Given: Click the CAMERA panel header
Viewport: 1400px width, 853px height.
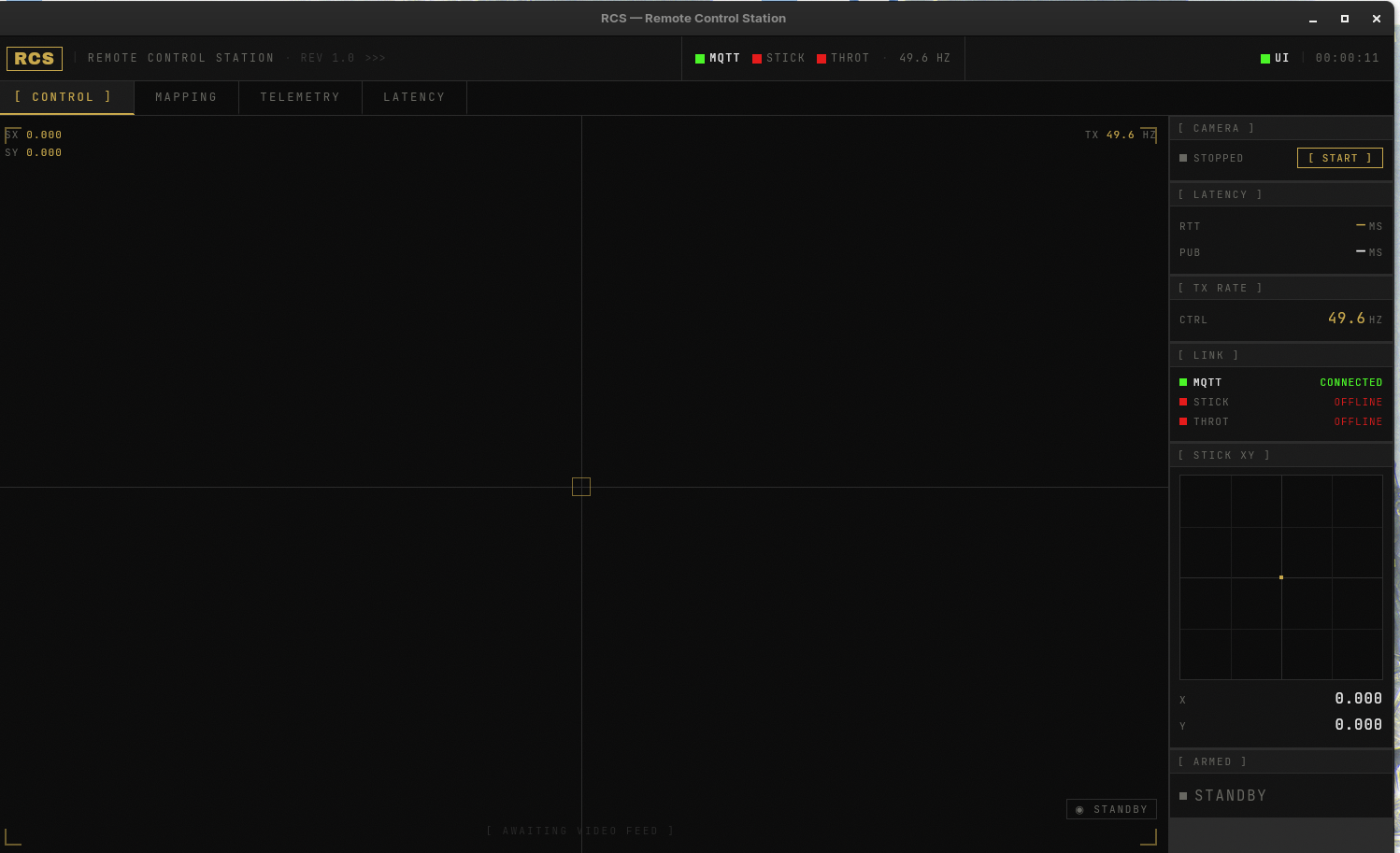Looking at the screenshot, I should (1281, 128).
